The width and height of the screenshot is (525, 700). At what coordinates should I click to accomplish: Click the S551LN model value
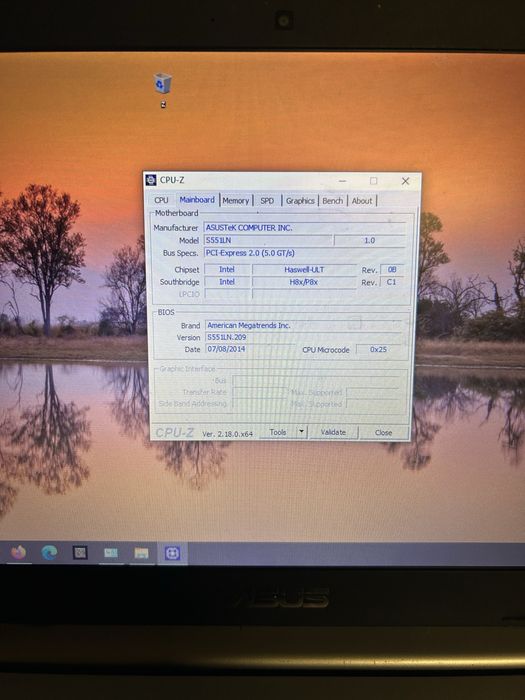268,240
